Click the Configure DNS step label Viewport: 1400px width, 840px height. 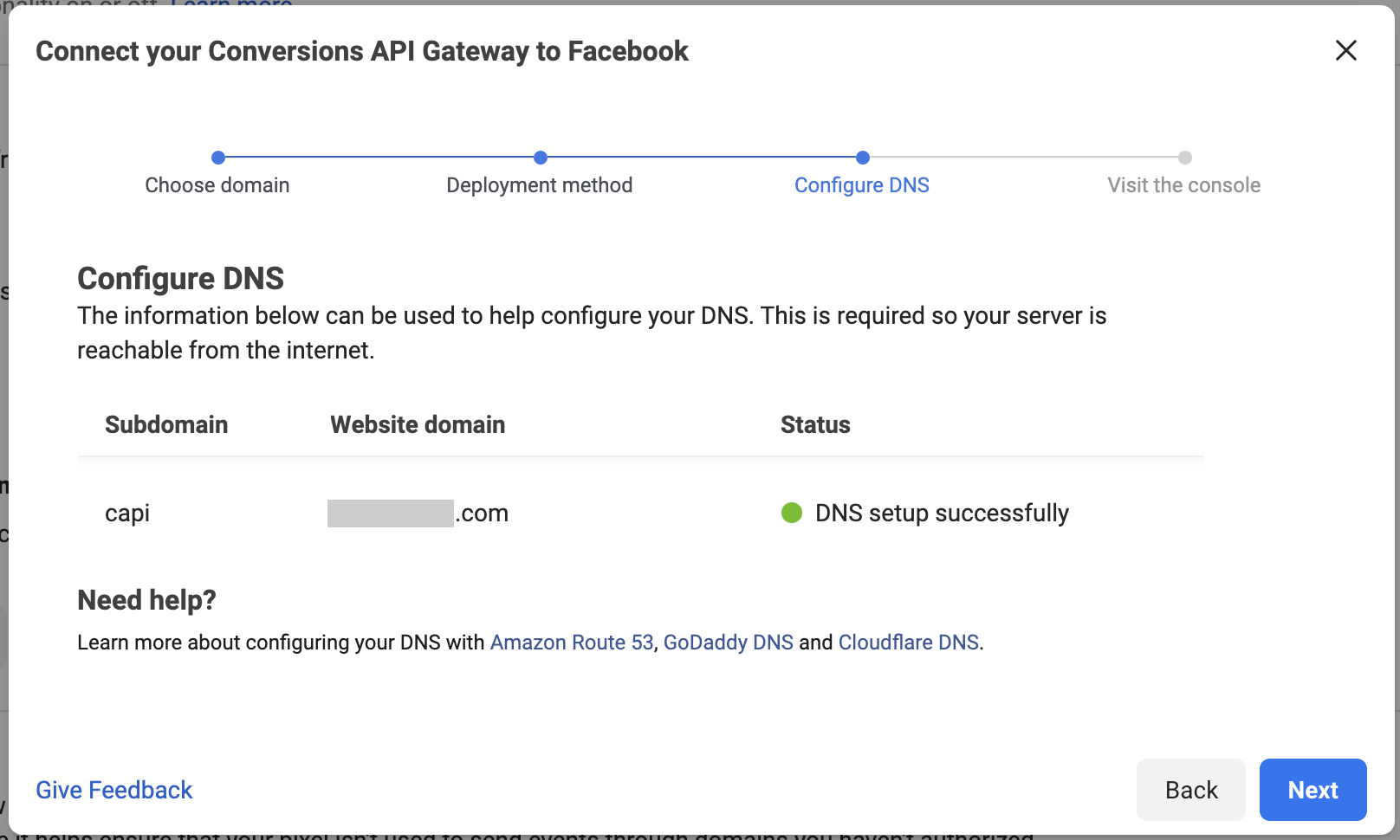pos(862,185)
